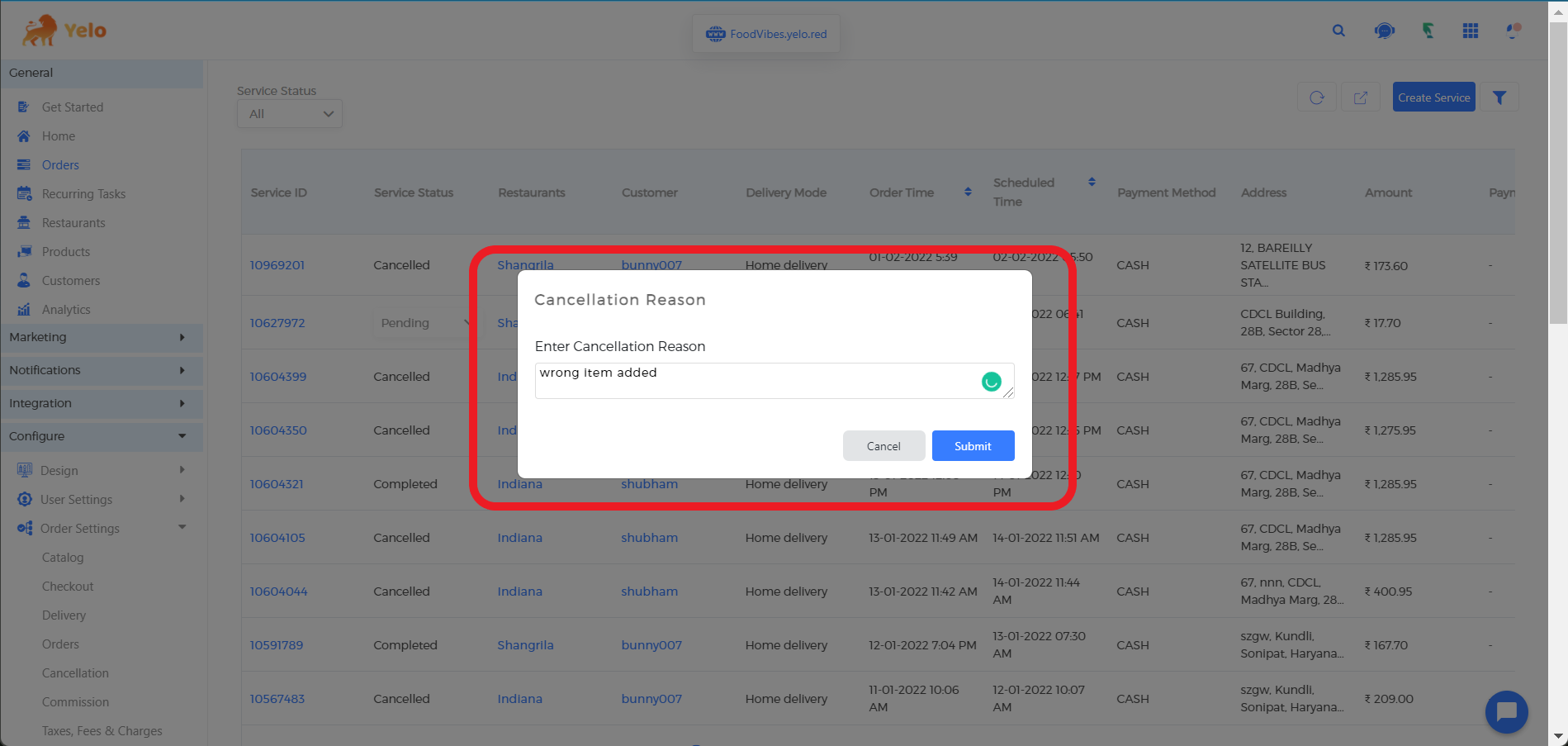Expand the Marketing sidebar section

coord(102,337)
